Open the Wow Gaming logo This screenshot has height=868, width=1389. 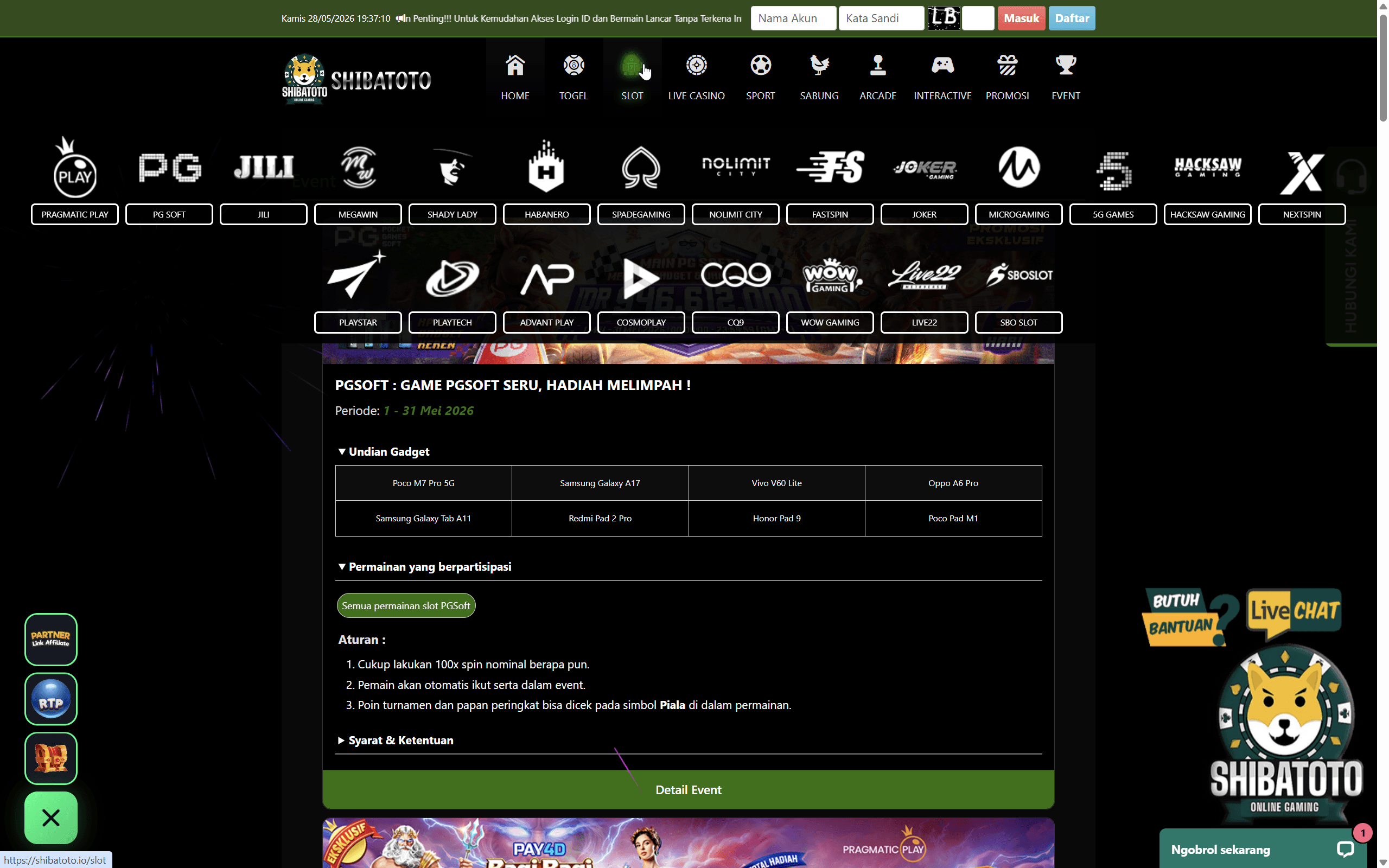(x=831, y=276)
